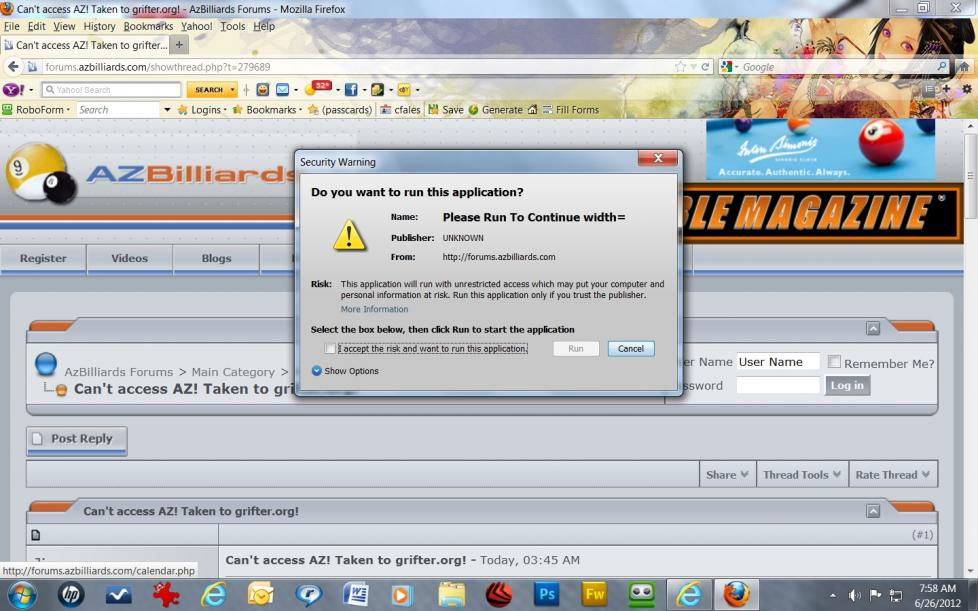Click the Facebook icon in Yahoo toolbar
The image size is (978, 611).
click(x=350, y=90)
